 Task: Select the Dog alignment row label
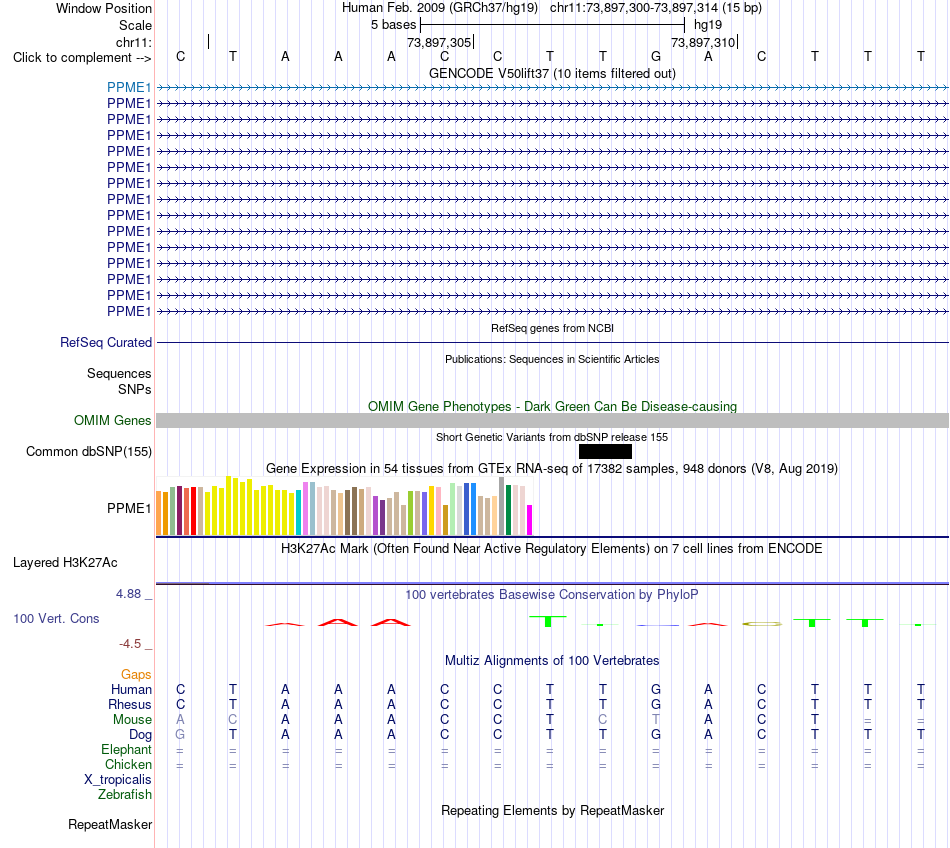pyautogui.click(x=141, y=735)
